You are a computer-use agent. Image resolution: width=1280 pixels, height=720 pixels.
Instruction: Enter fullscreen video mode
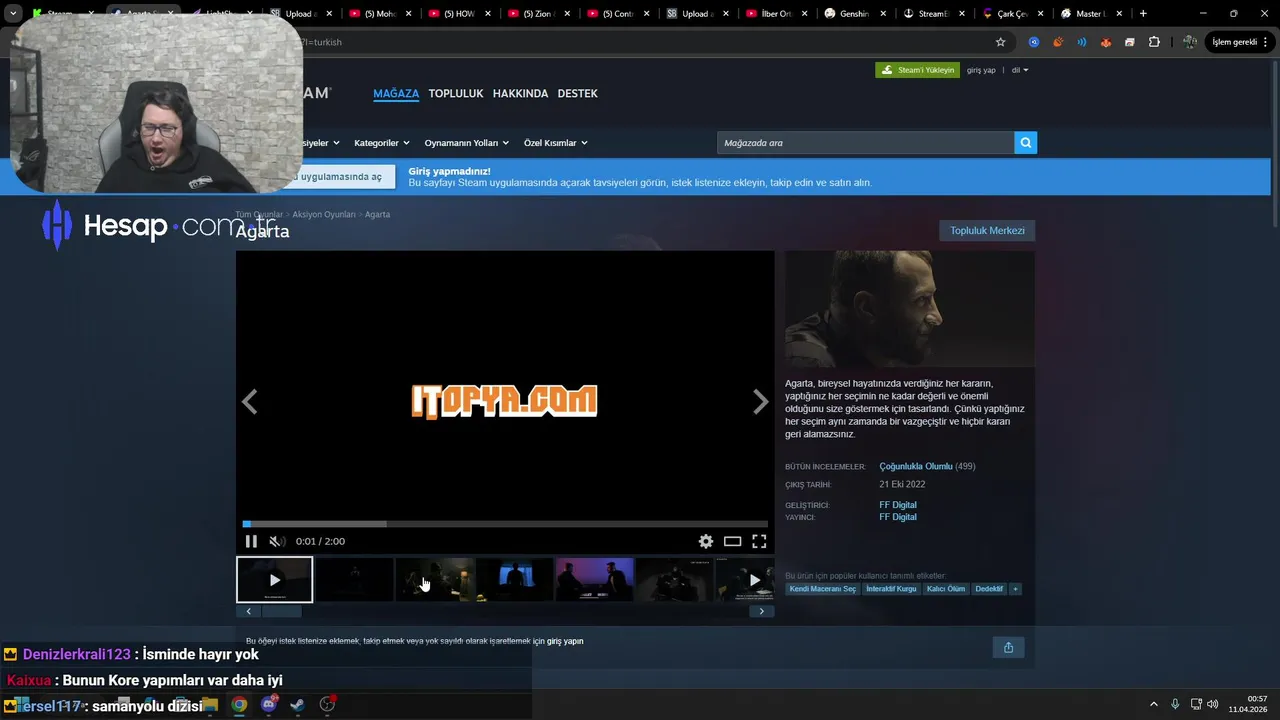pos(759,541)
